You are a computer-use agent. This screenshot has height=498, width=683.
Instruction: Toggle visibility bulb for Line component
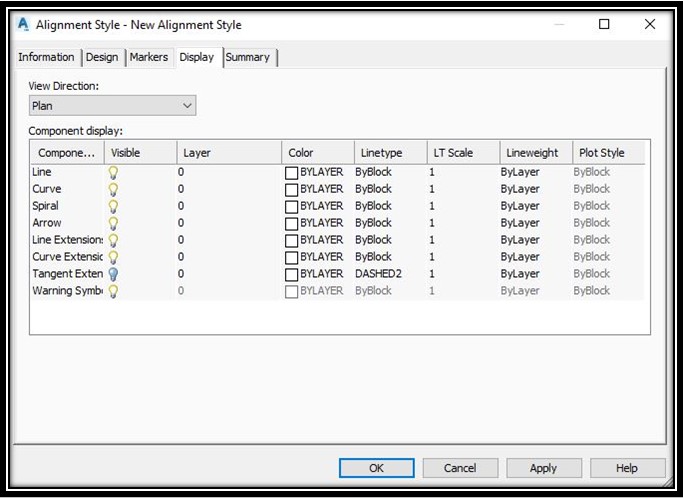113,173
